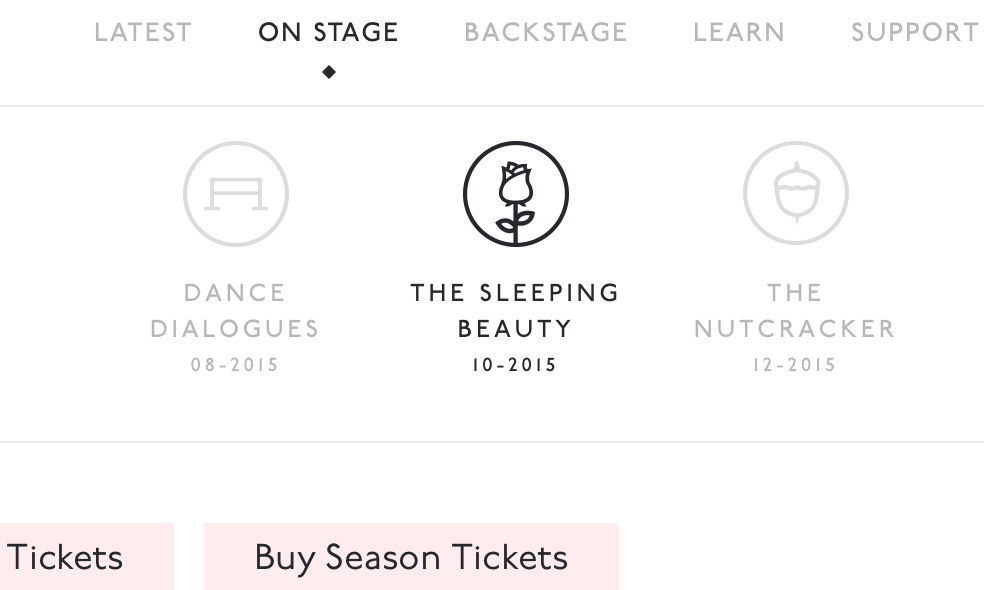Image resolution: width=984 pixels, height=590 pixels.
Task: Select the Sleeping Beauty rose icon
Action: (x=515, y=195)
